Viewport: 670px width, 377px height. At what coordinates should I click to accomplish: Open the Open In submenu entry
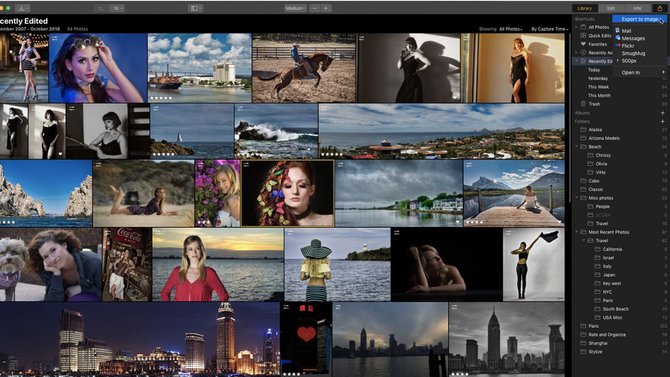click(639, 72)
